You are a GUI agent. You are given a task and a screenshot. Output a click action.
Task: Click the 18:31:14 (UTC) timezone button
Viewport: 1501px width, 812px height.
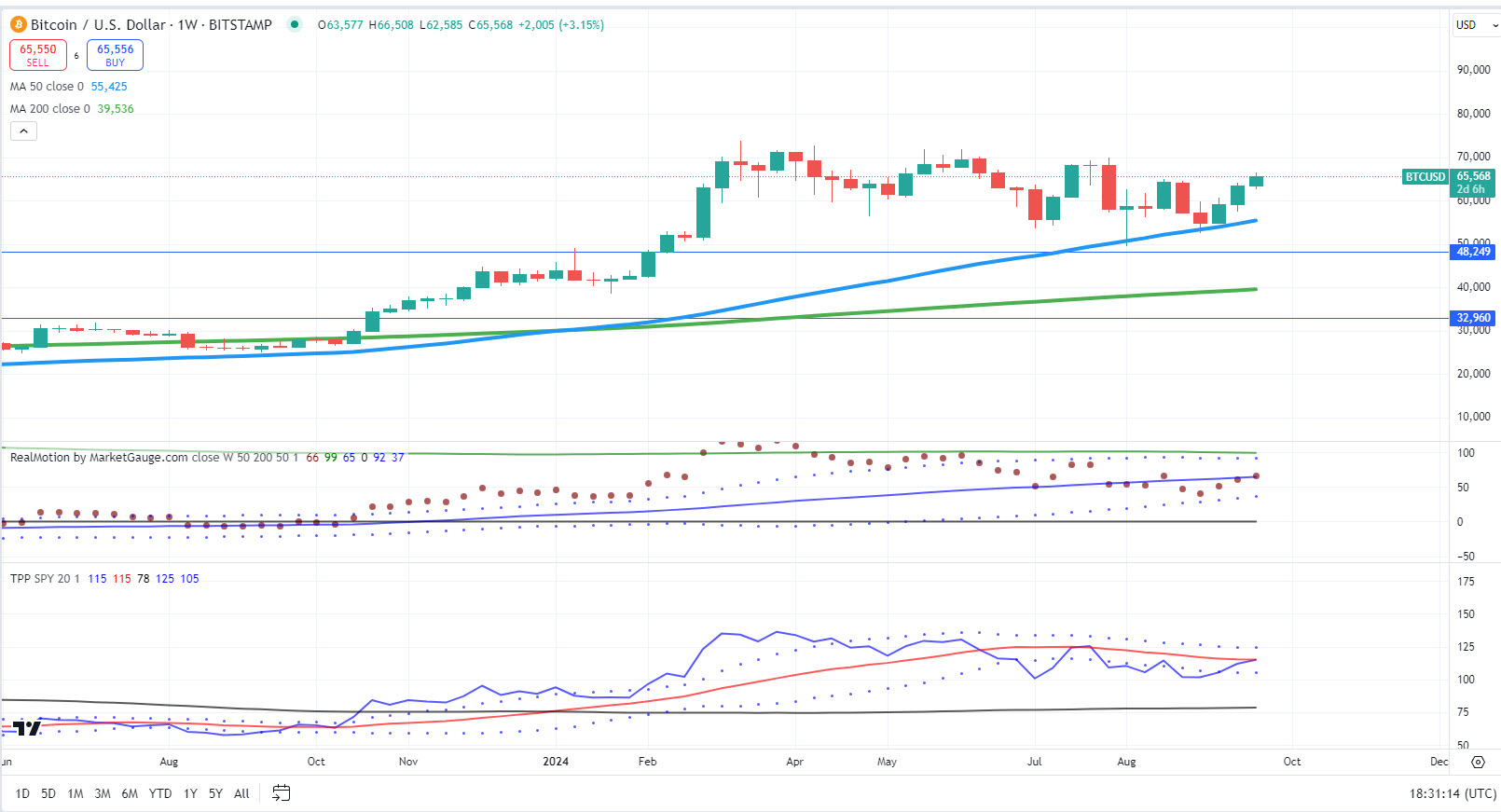point(1453,793)
